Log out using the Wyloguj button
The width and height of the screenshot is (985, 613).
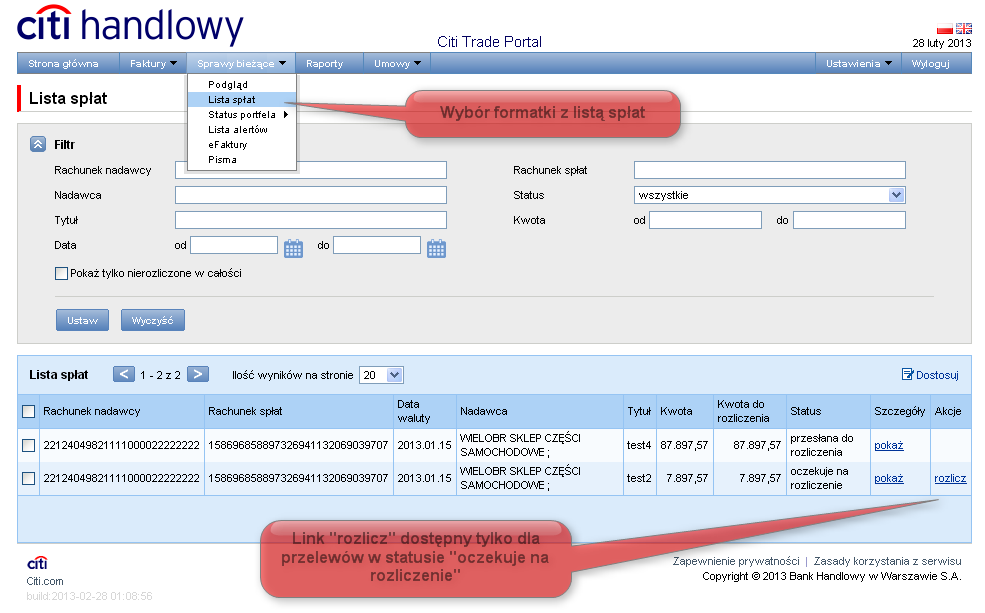[930, 63]
